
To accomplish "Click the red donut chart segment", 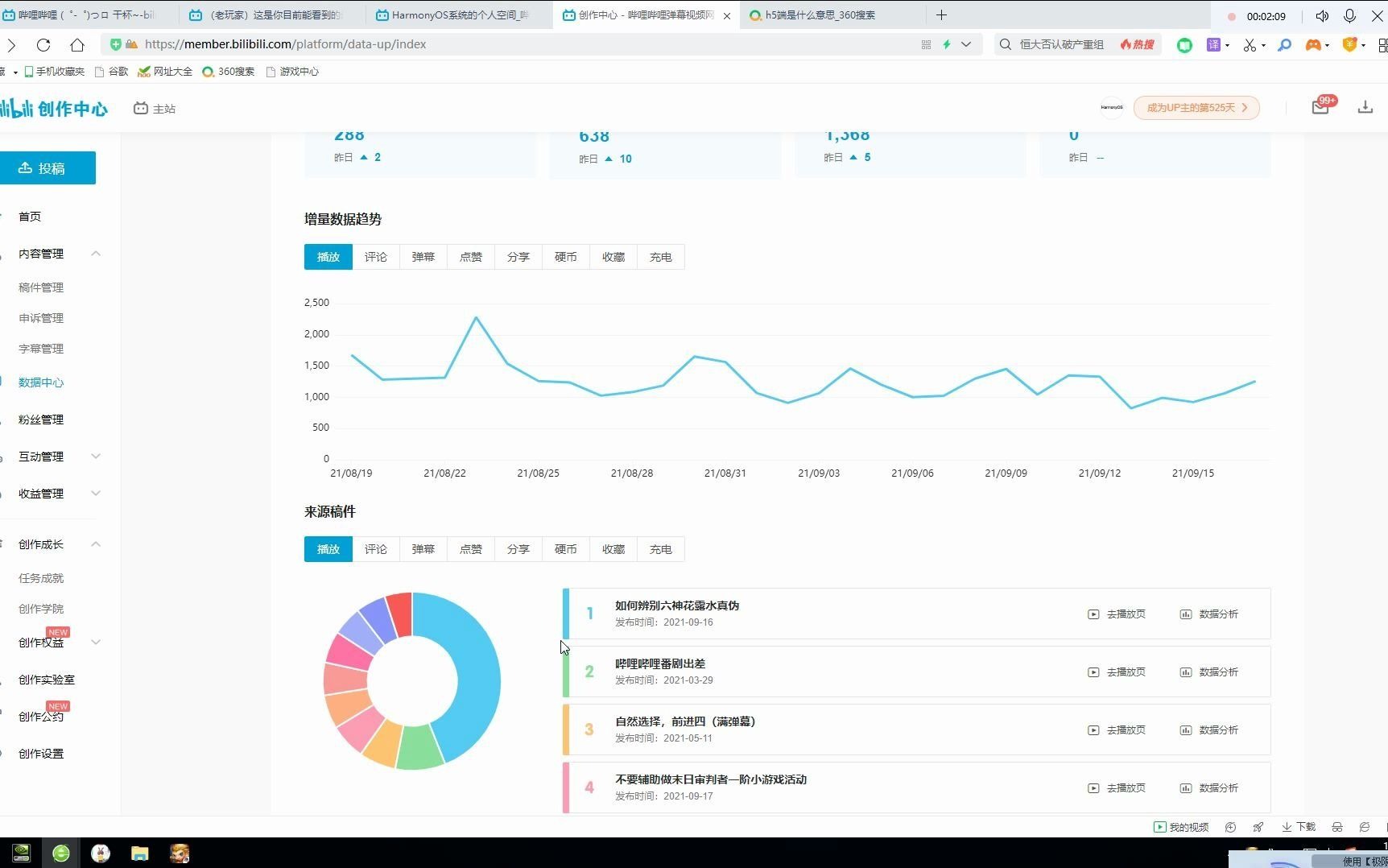I will pyautogui.click(x=400, y=614).
